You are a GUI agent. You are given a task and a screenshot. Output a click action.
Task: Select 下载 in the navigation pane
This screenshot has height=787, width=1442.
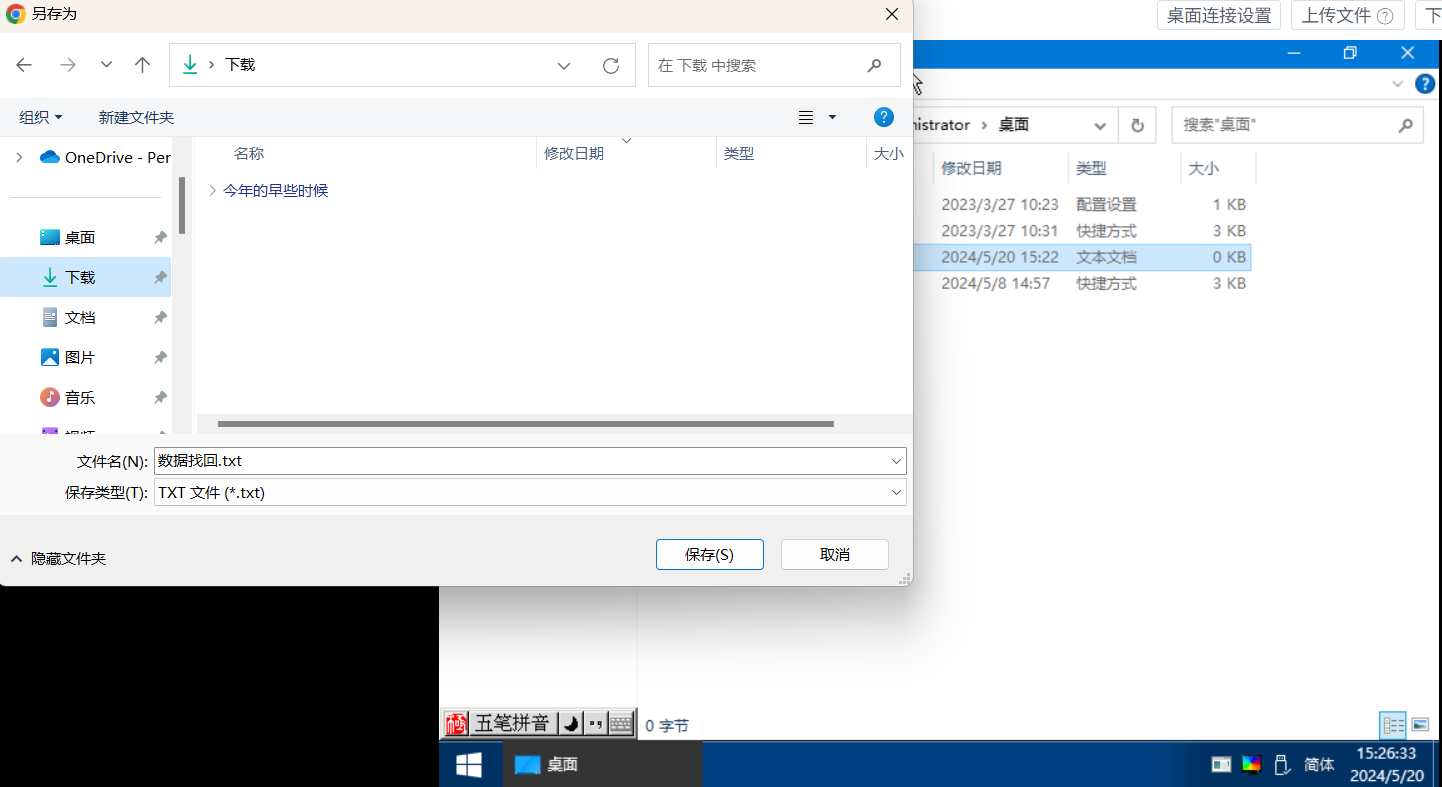pyautogui.click(x=80, y=277)
